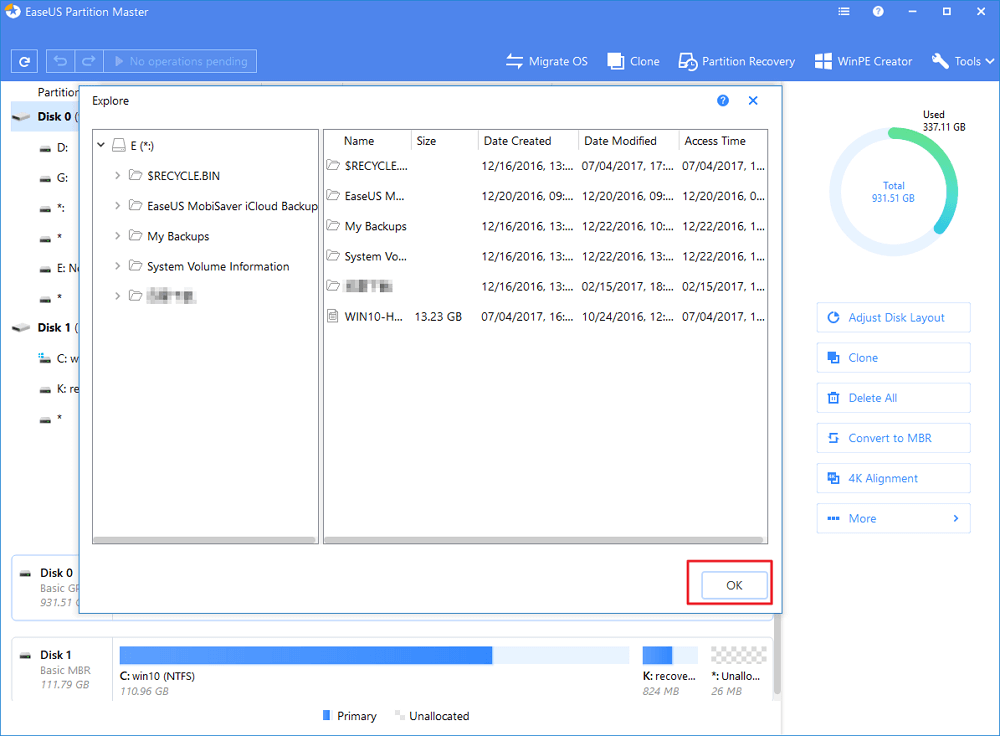
Task: Expand System Volume Information folder
Action: coord(117,266)
